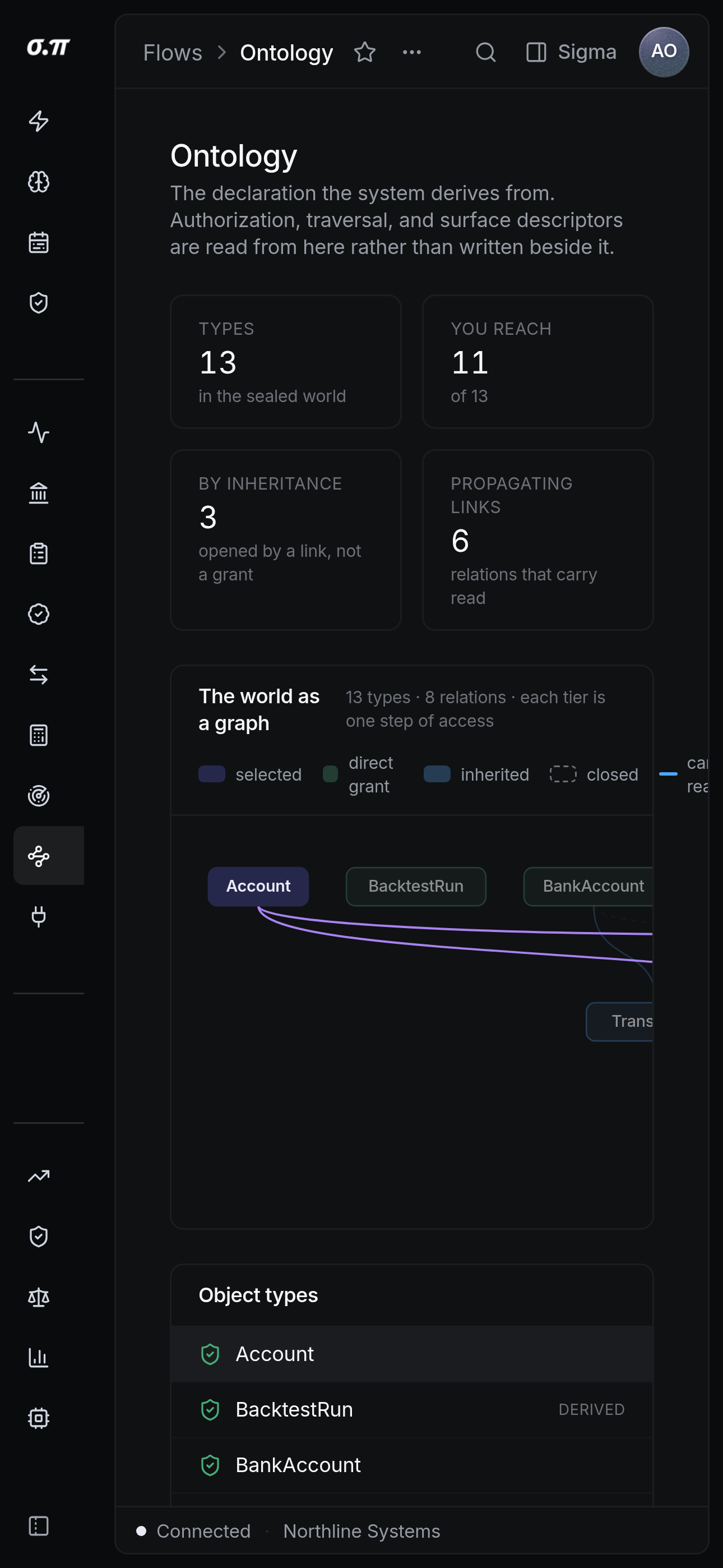The width and height of the screenshot is (723, 1568).
Task: Click the inherited legend swatch
Action: (x=437, y=774)
